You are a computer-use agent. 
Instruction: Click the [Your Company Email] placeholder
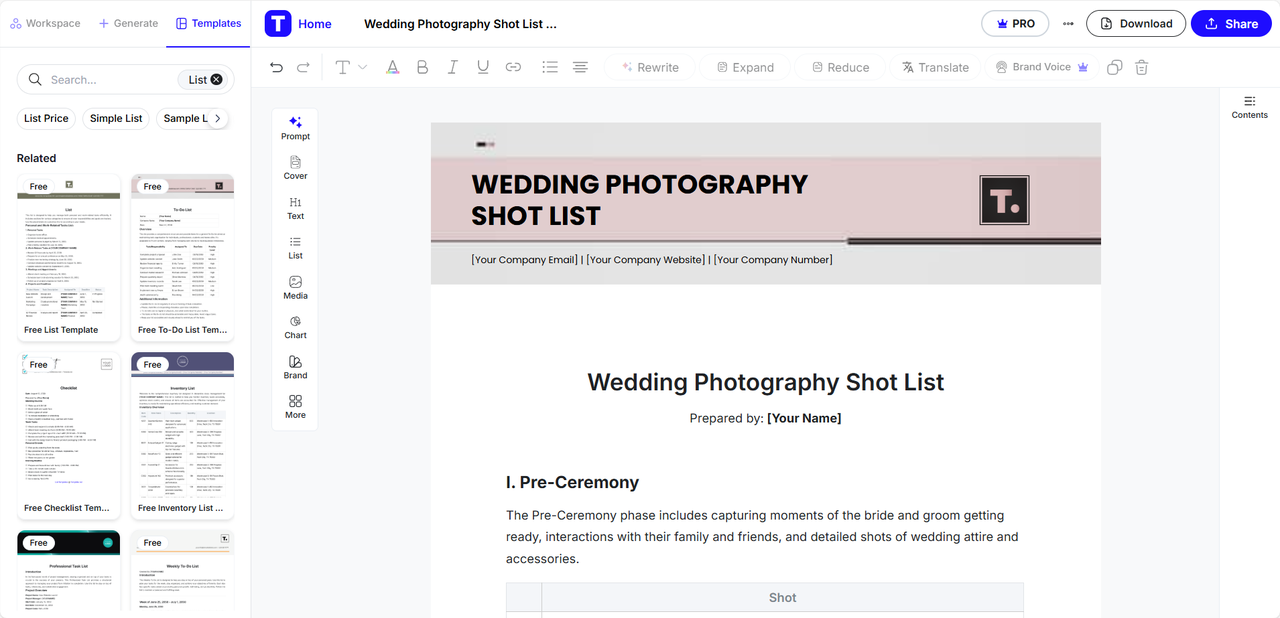524,259
